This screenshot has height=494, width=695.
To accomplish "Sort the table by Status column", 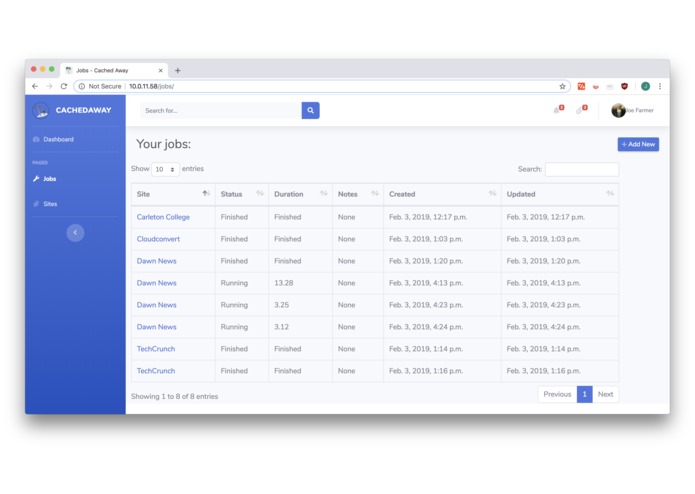I will click(242, 194).
